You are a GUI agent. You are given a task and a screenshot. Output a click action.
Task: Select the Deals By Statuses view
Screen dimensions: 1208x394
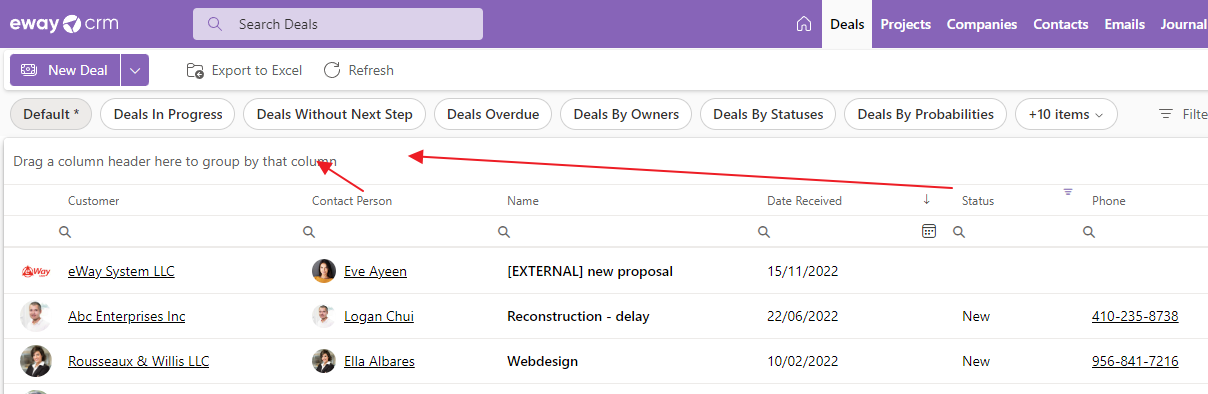pos(768,114)
